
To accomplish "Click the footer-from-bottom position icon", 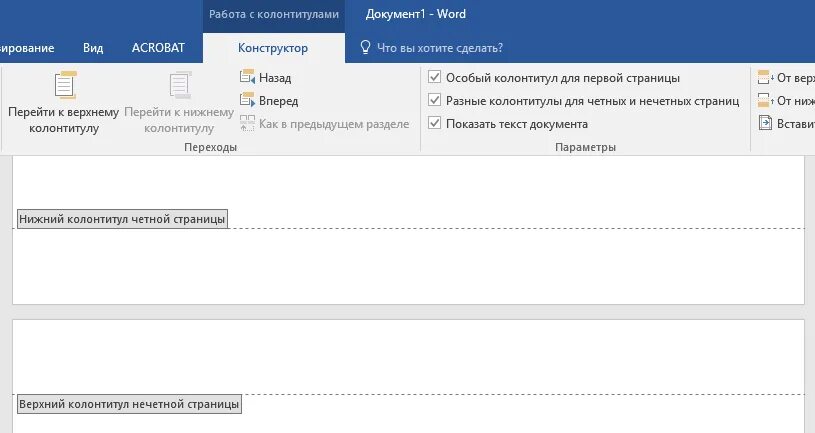I will coord(765,100).
